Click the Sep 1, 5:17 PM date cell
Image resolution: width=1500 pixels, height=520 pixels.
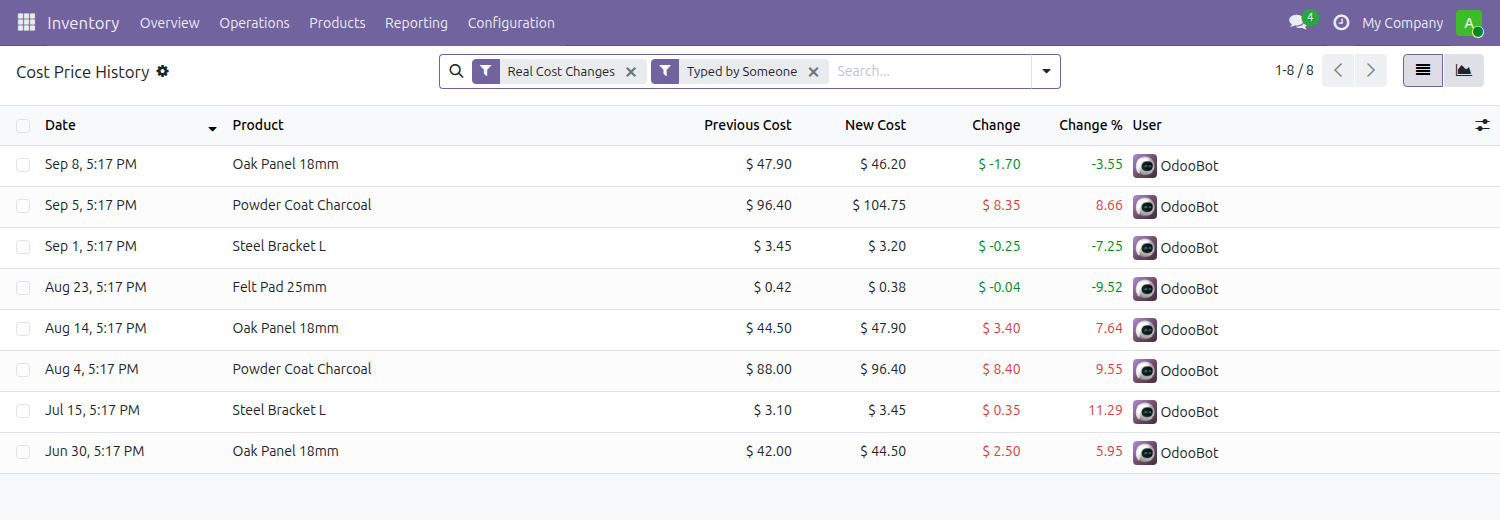click(x=91, y=246)
